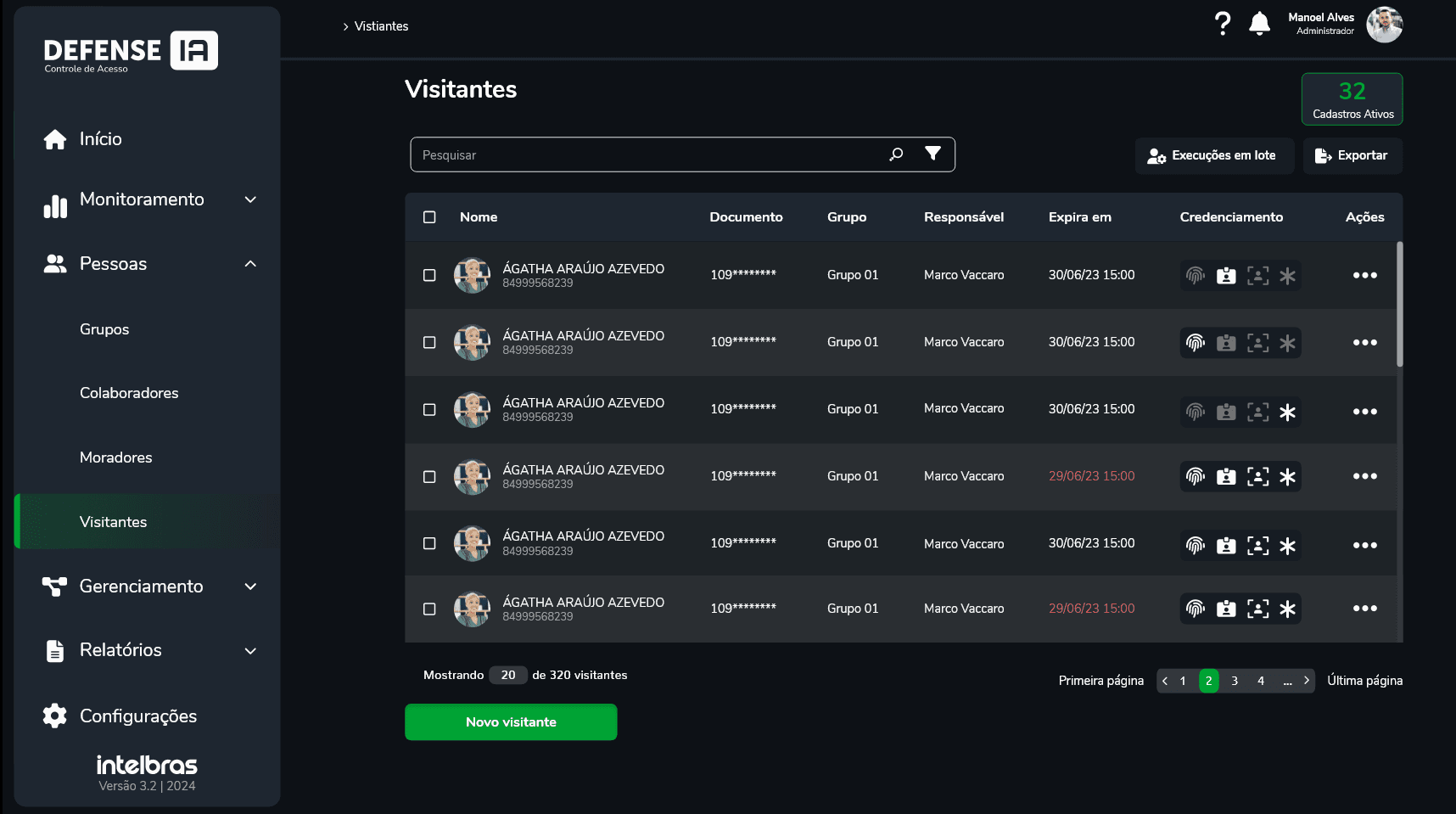Click facial recognition icon in third row
The width and height of the screenshot is (1456, 814).
[x=1257, y=413]
